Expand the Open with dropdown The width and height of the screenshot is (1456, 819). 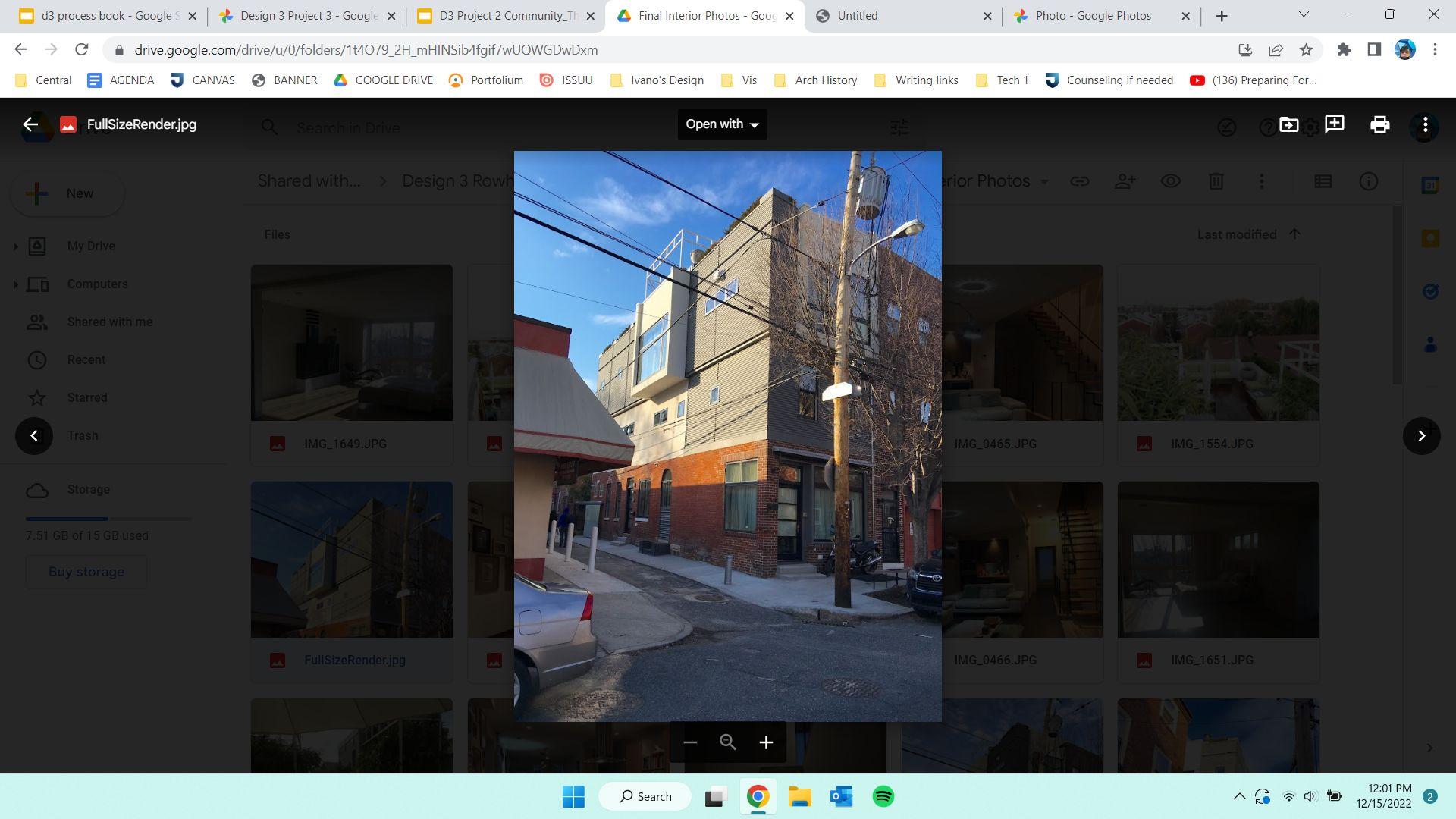(x=721, y=124)
